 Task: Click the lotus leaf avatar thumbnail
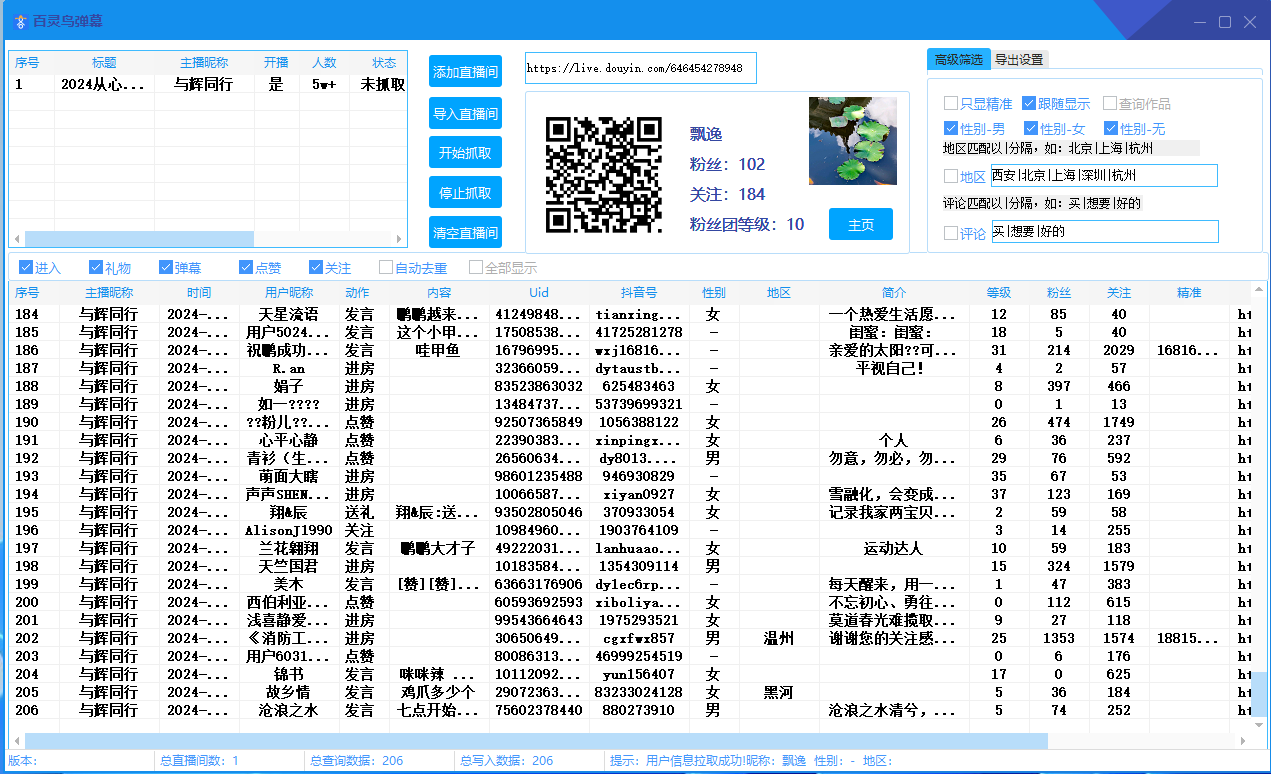tap(852, 141)
